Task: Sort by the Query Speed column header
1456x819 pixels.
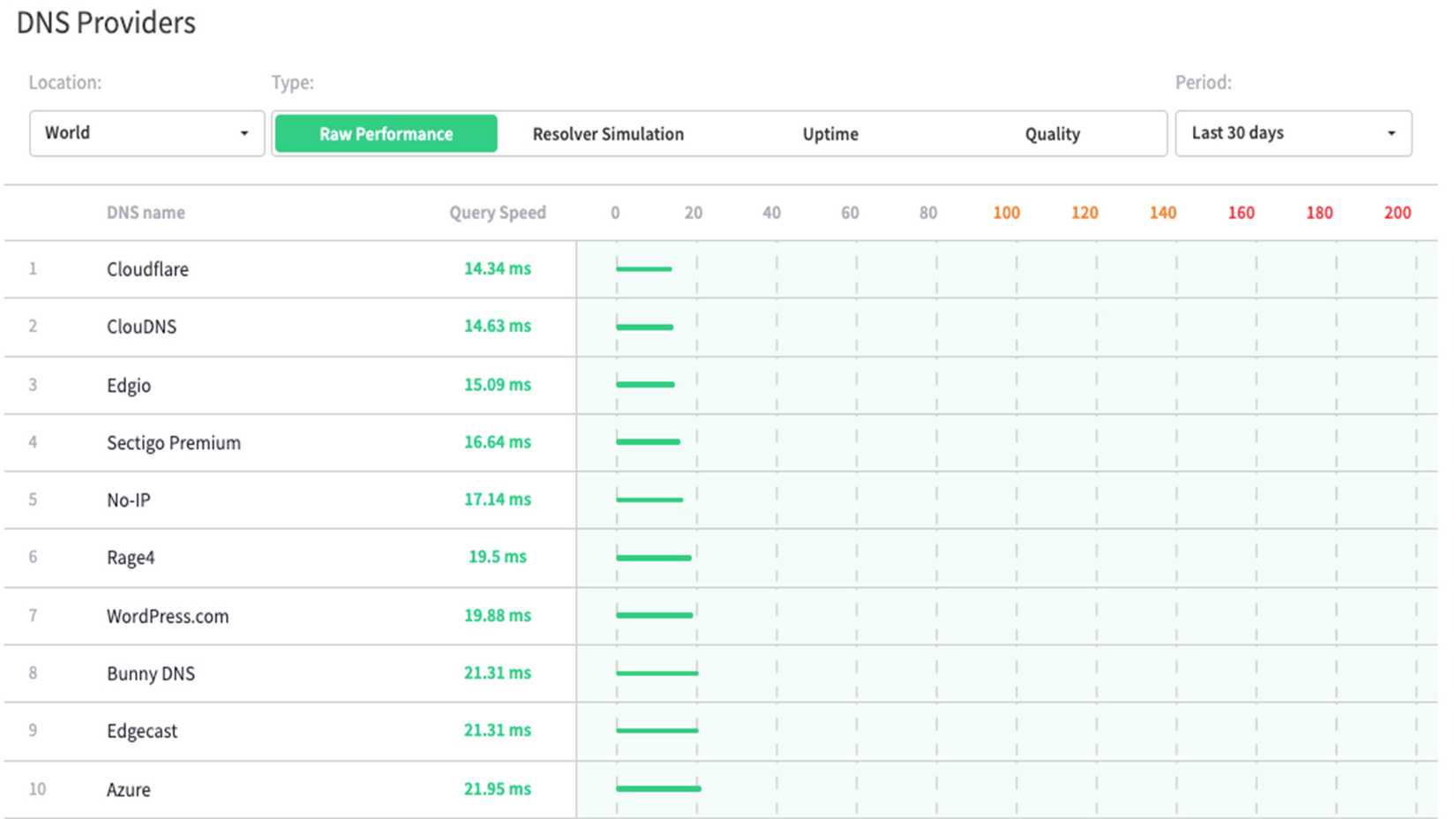Action: [x=497, y=212]
